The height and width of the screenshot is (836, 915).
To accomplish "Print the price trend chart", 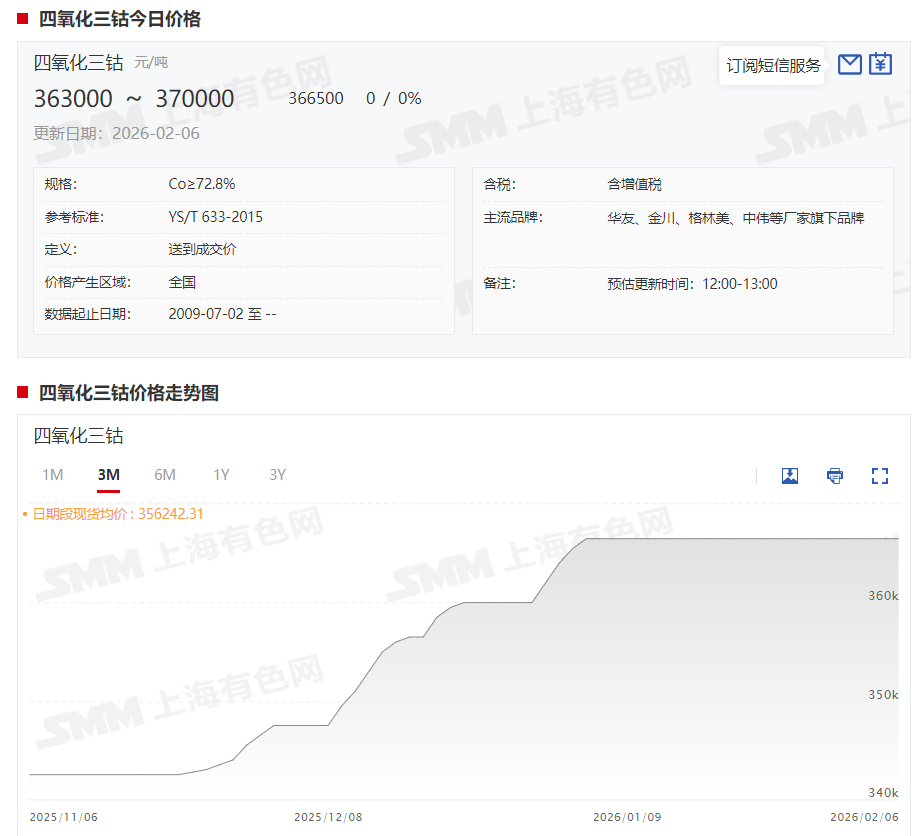I will (x=835, y=476).
